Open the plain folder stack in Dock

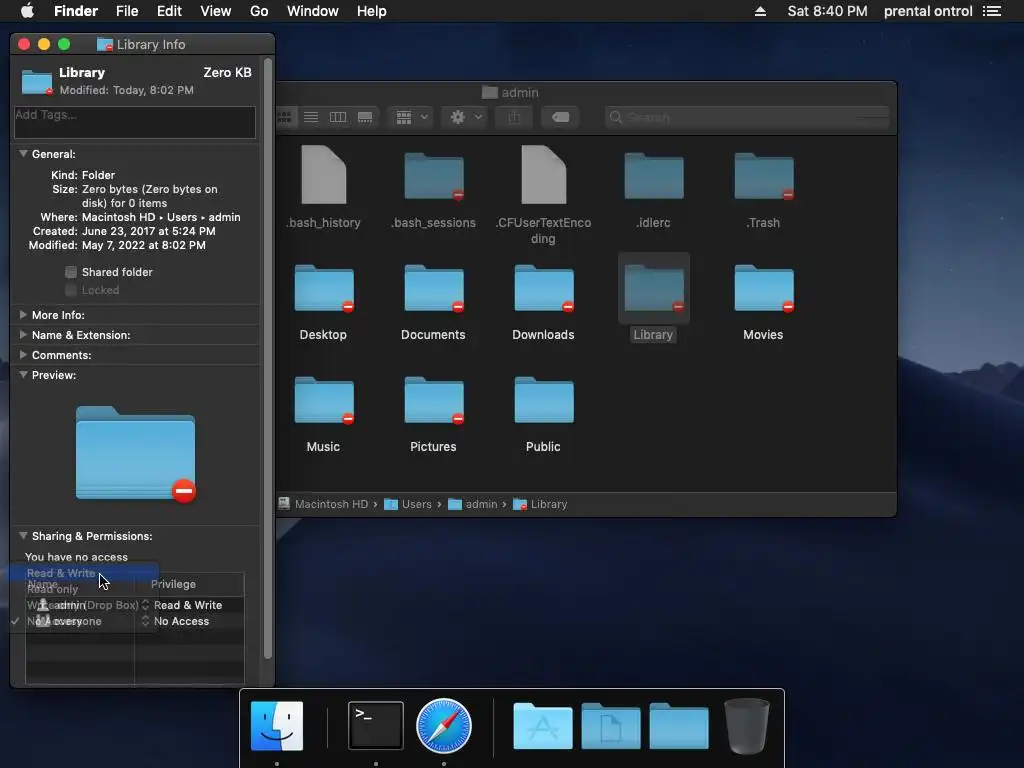[x=679, y=726]
